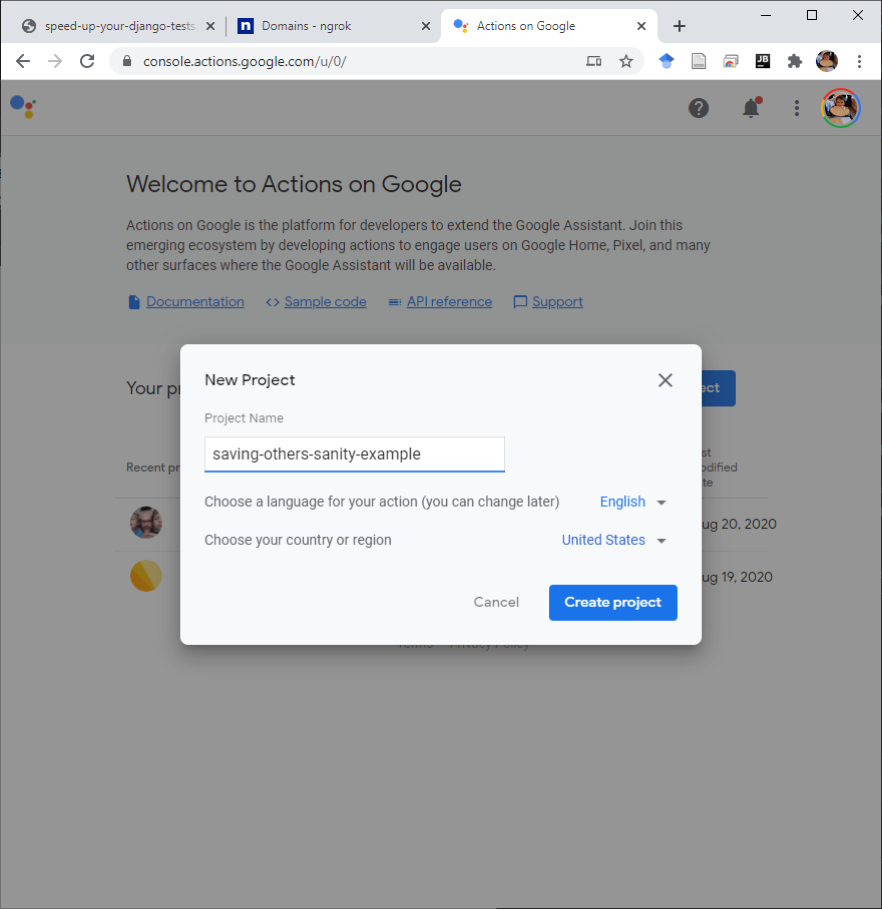Switch to the speed-up-your-django-tests tab
882x910 pixels.
pos(118,26)
